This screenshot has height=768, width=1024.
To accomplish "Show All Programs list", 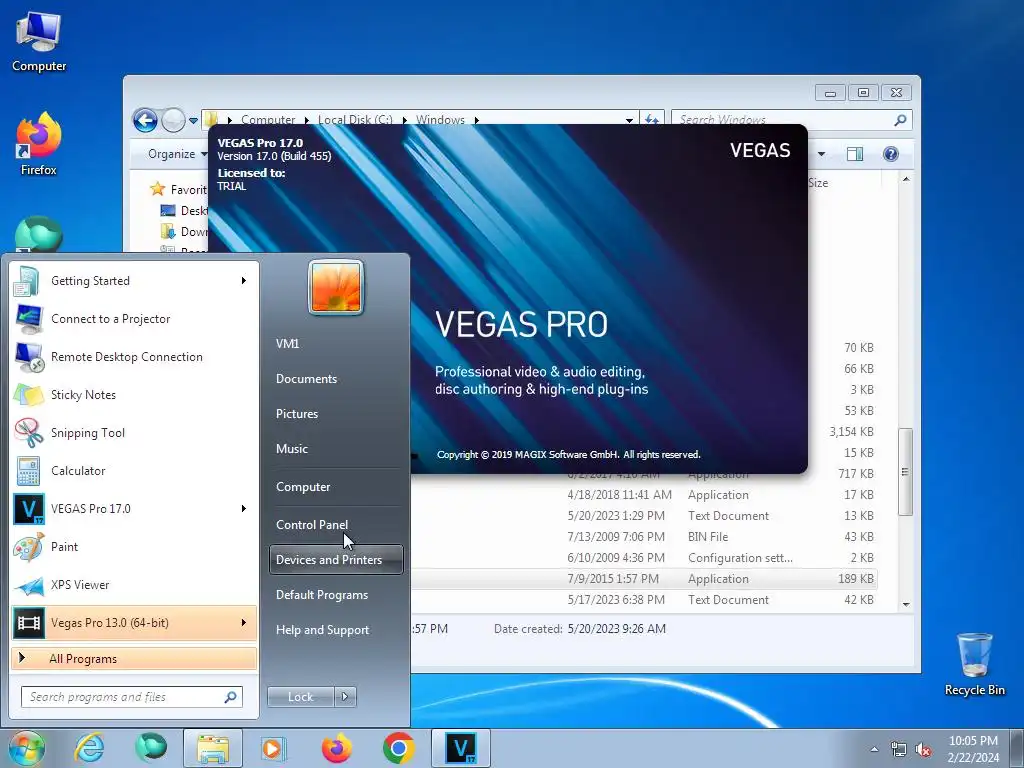I will coord(135,658).
